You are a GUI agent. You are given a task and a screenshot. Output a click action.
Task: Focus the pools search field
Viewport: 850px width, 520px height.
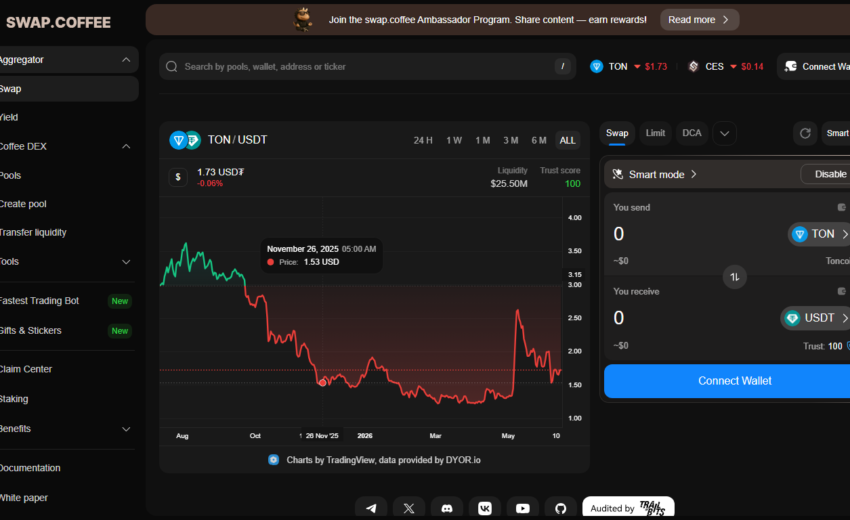tap(367, 67)
